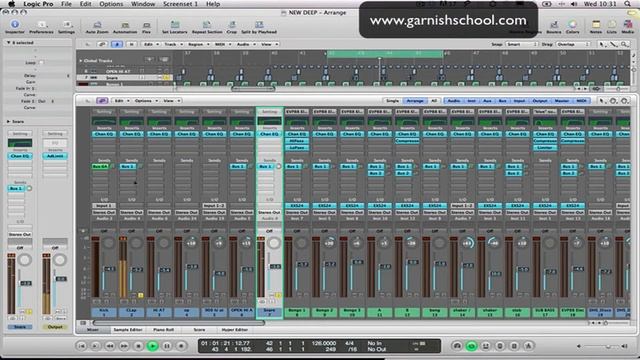
Task: Open the arrange area's Region dropdown
Action: (x=198, y=44)
